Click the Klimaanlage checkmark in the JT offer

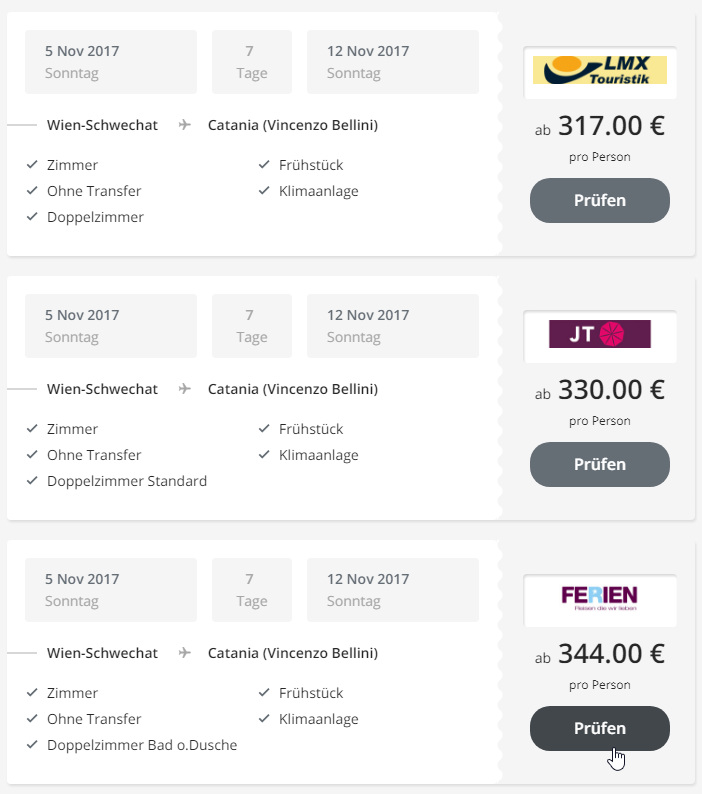click(264, 455)
